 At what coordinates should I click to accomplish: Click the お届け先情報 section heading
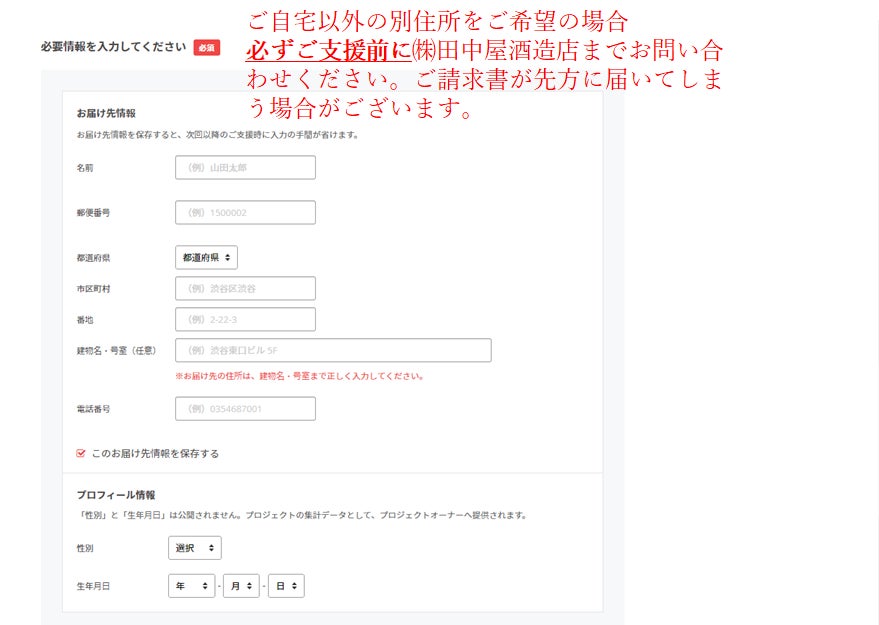(x=106, y=113)
